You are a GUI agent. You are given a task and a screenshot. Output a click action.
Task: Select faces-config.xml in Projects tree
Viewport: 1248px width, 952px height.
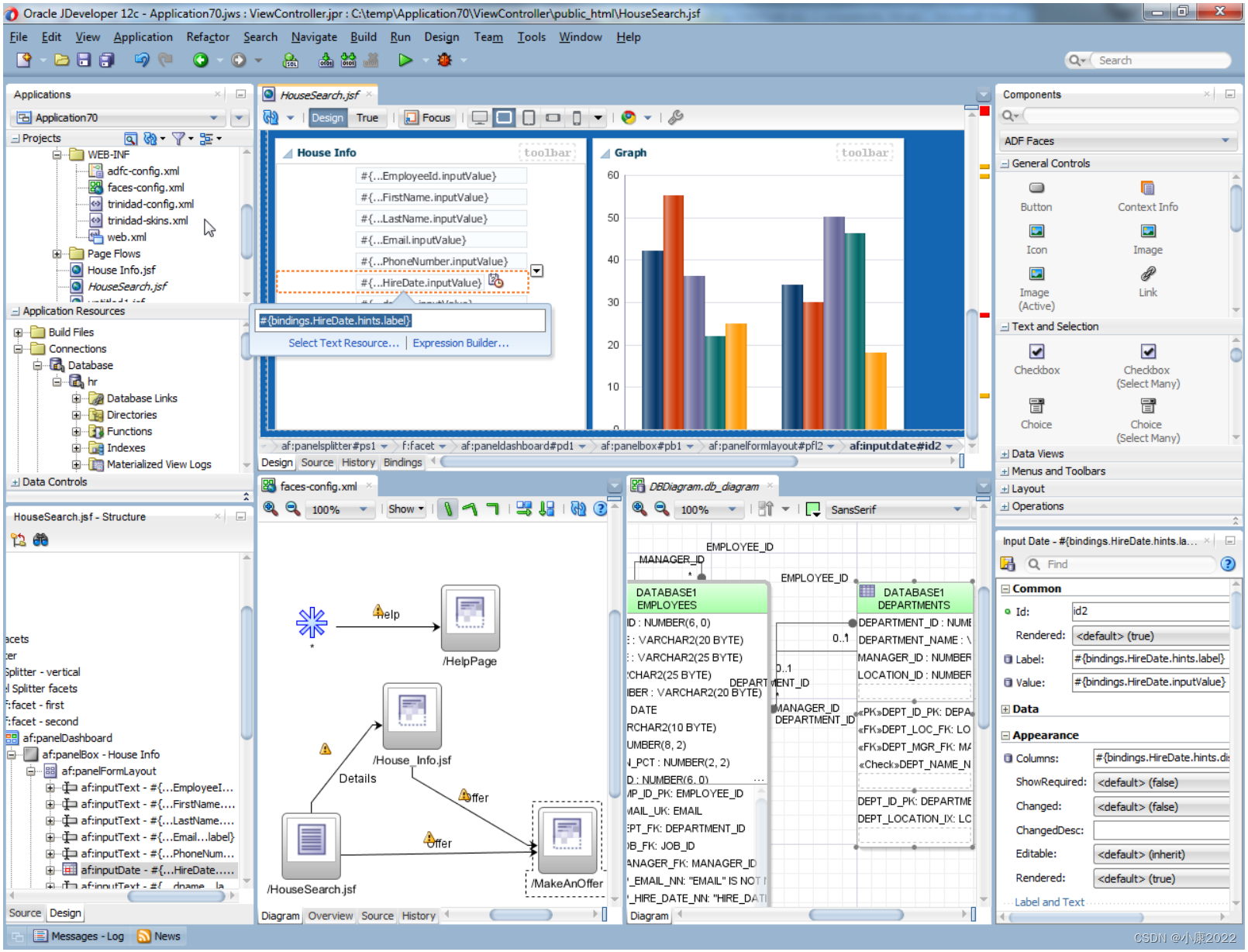[145, 188]
